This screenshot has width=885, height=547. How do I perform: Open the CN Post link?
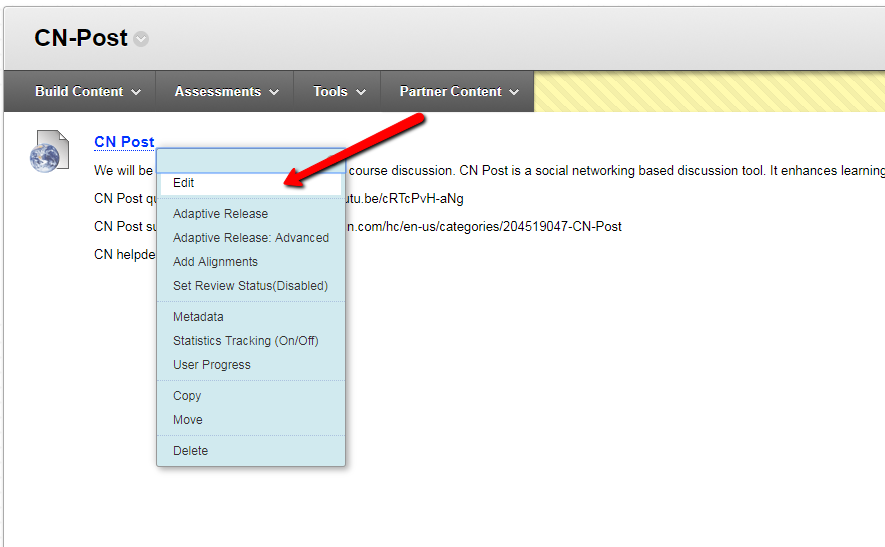coord(124,142)
